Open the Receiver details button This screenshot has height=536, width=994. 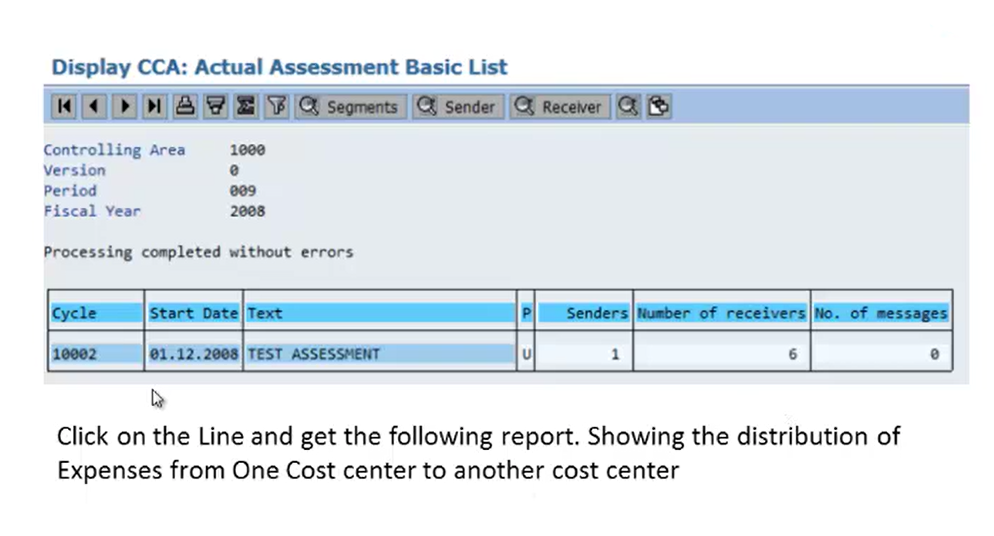click(560, 106)
